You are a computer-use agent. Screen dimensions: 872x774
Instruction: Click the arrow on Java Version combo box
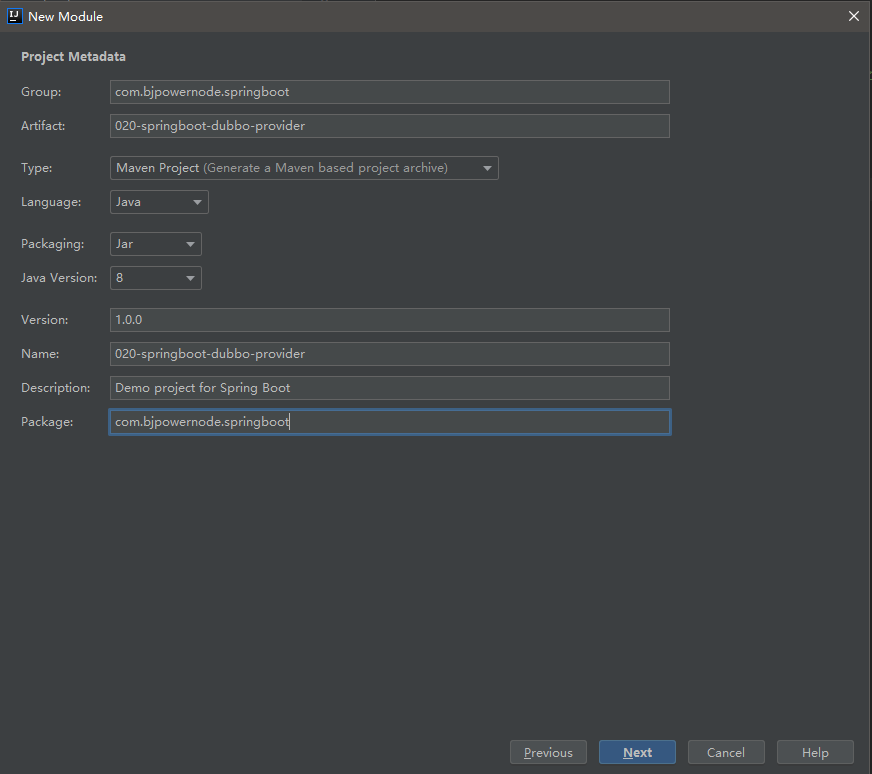(x=190, y=278)
